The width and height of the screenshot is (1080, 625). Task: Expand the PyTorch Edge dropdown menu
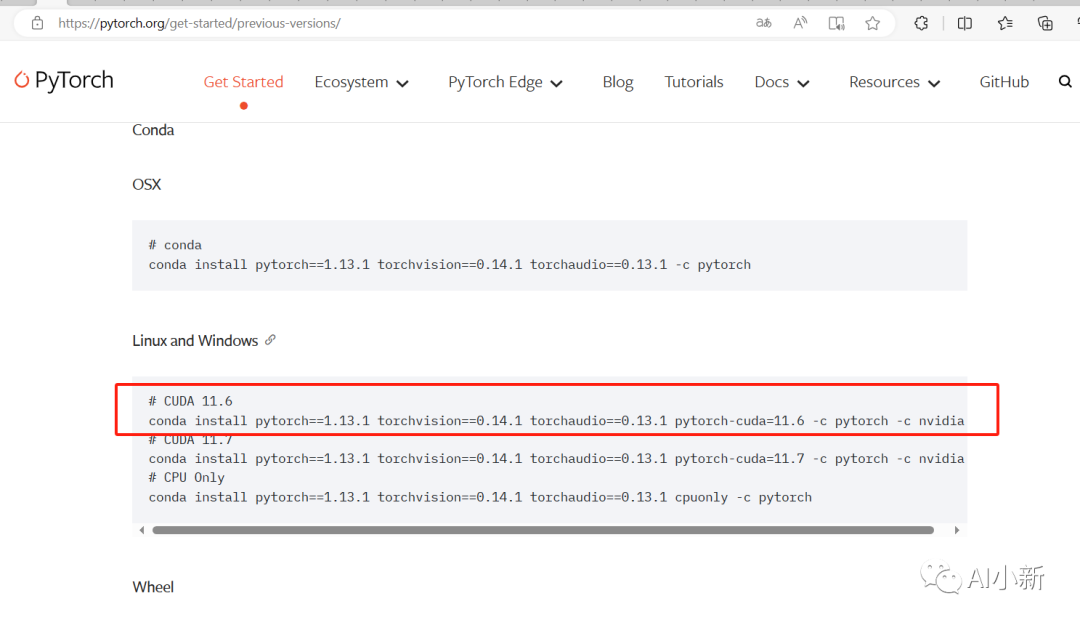point(506,82)
